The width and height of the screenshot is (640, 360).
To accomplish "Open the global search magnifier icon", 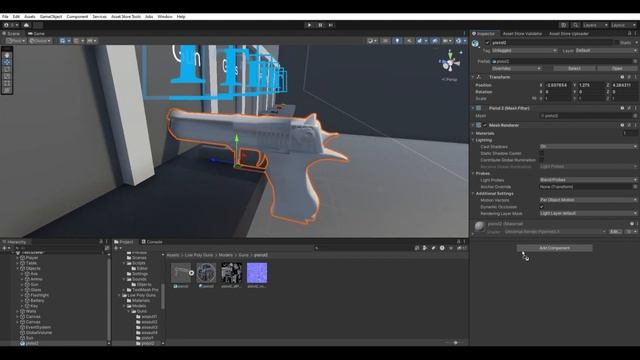I will 576,25.
